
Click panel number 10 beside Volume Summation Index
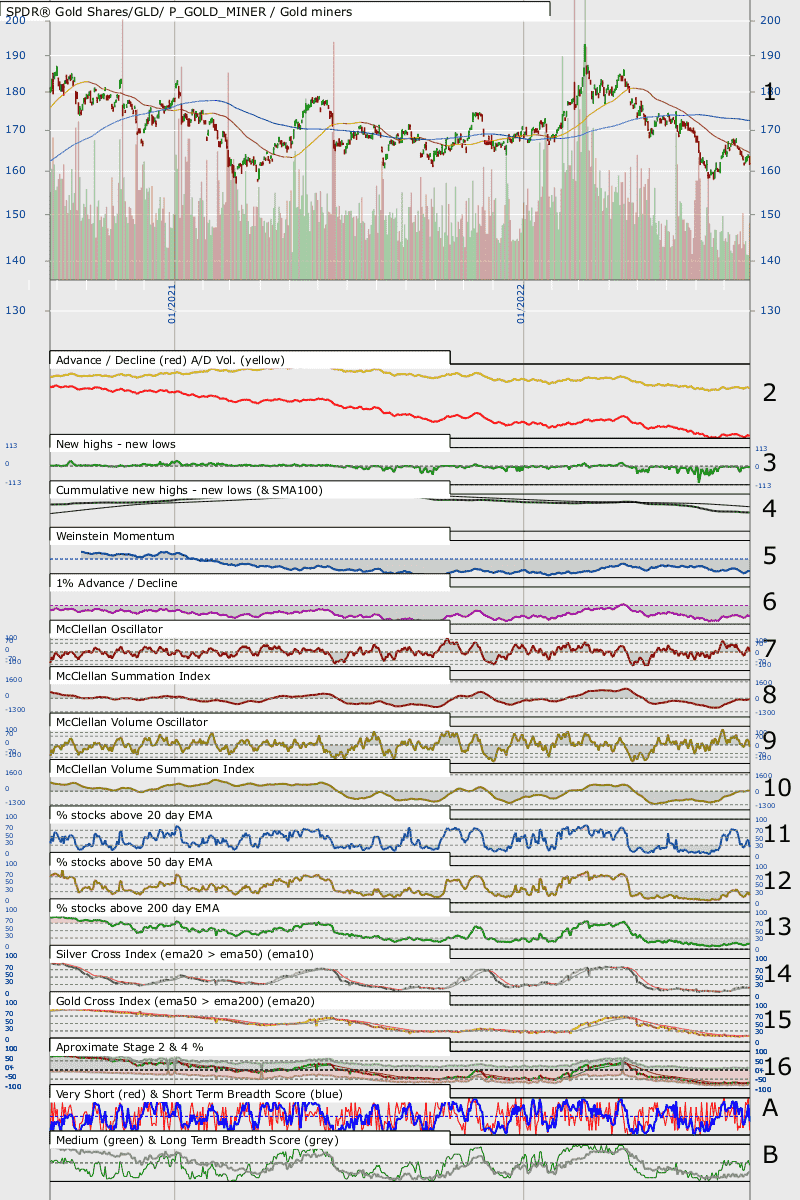point(776,787)
